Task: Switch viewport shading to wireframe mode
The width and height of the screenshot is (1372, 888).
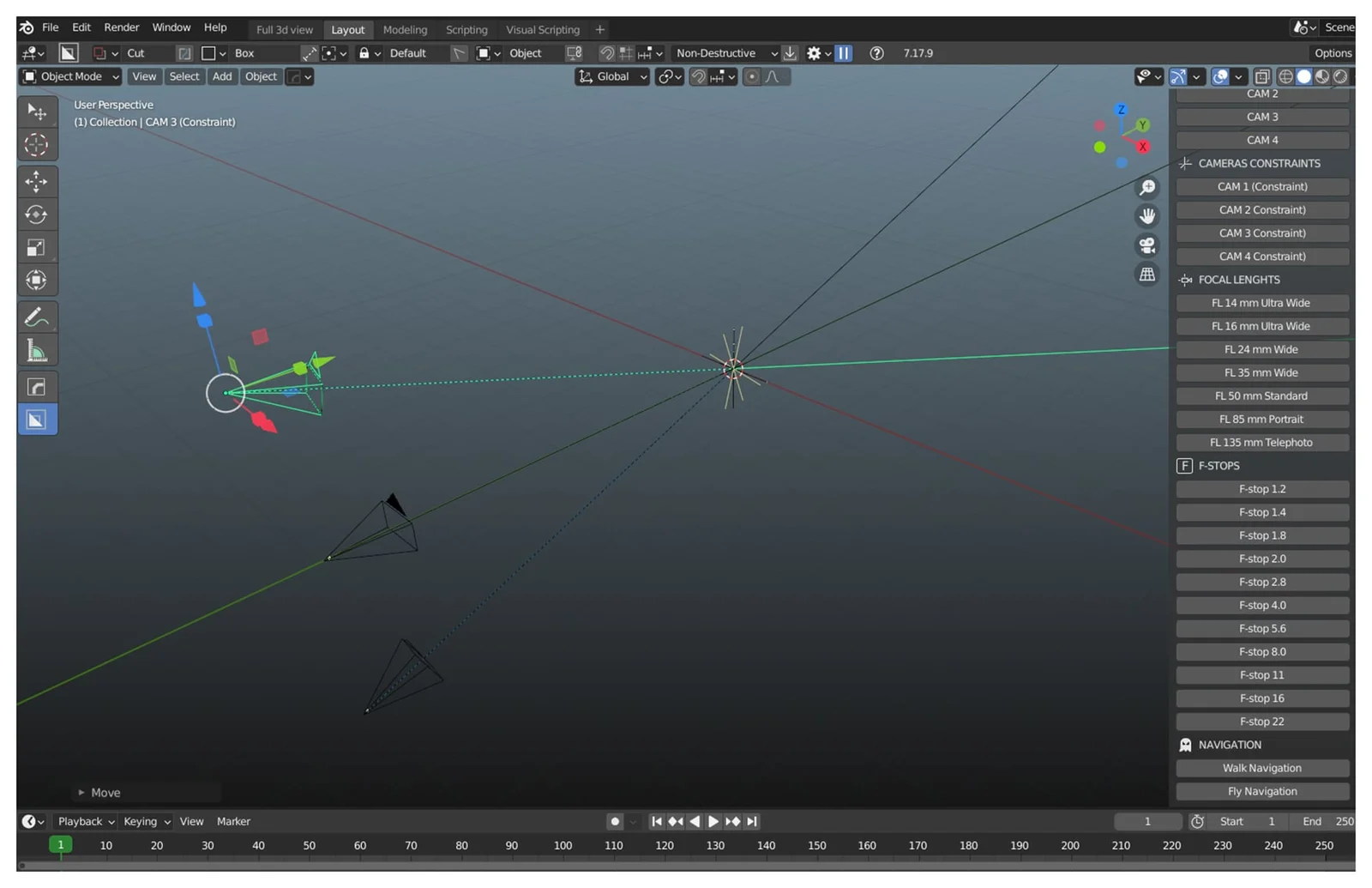Action: coord(1285,76)
